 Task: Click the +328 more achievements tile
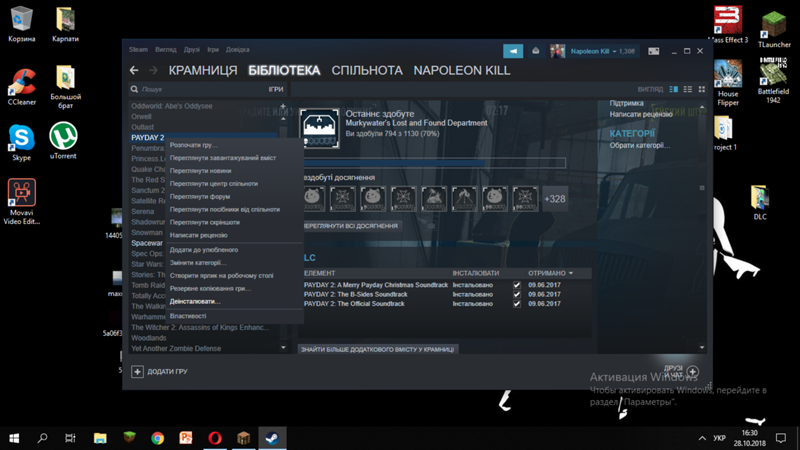(x=555, y=199)
